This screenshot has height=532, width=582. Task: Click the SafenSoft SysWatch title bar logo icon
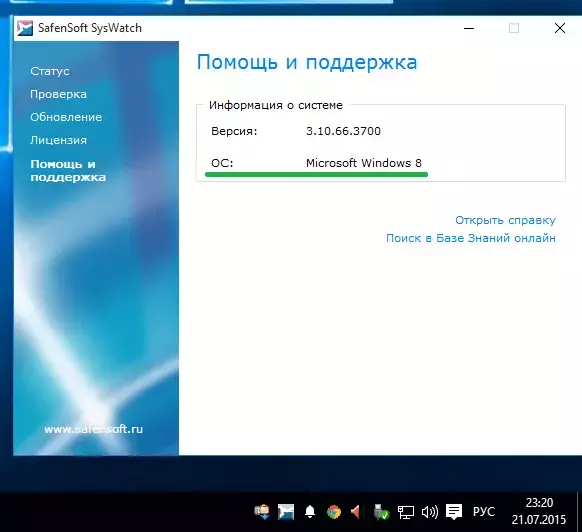25,28
